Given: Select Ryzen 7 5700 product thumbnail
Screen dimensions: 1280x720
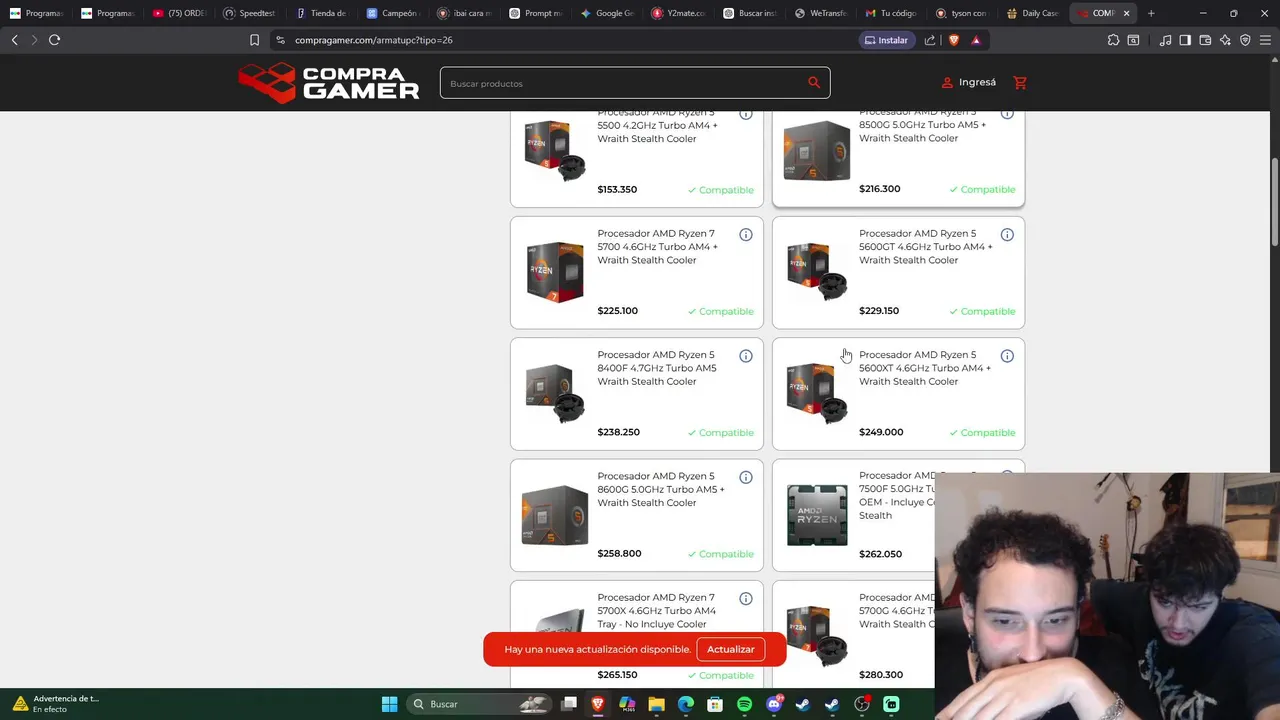Looking at the screenshot, I should click(x=555, y=271).
